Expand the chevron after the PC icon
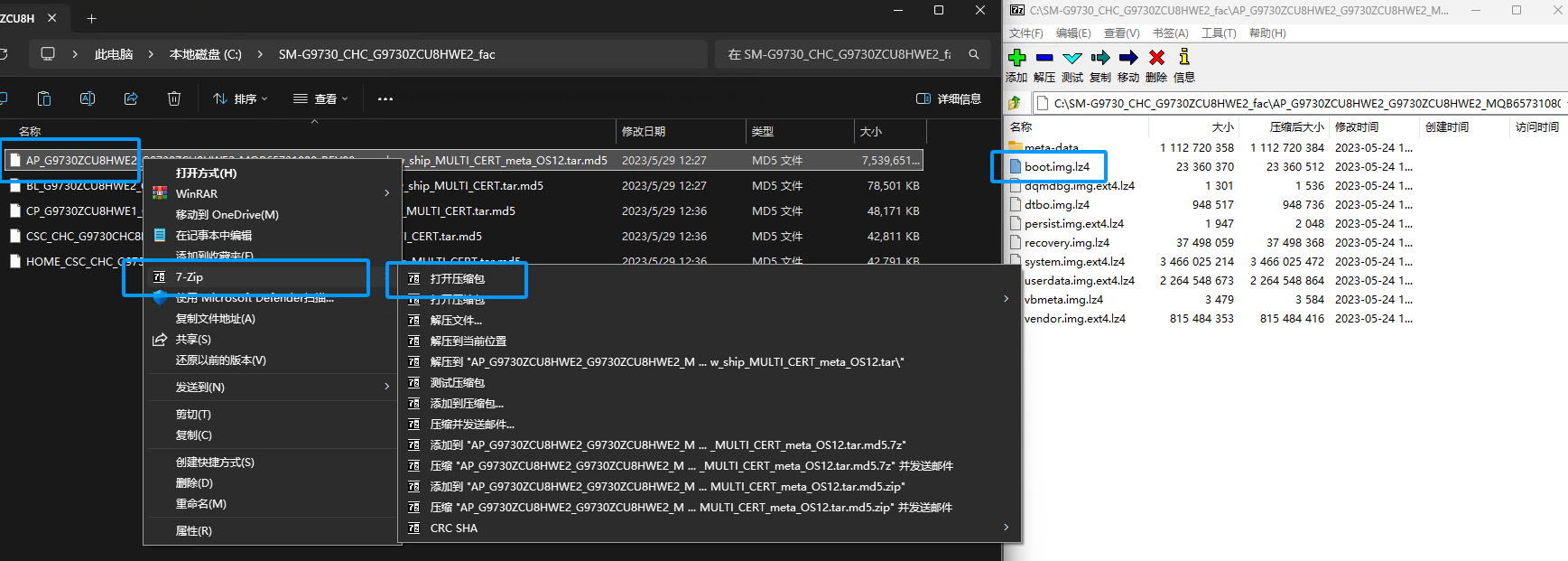Viewport: 1568px width, 561px height. pos(75,54)
